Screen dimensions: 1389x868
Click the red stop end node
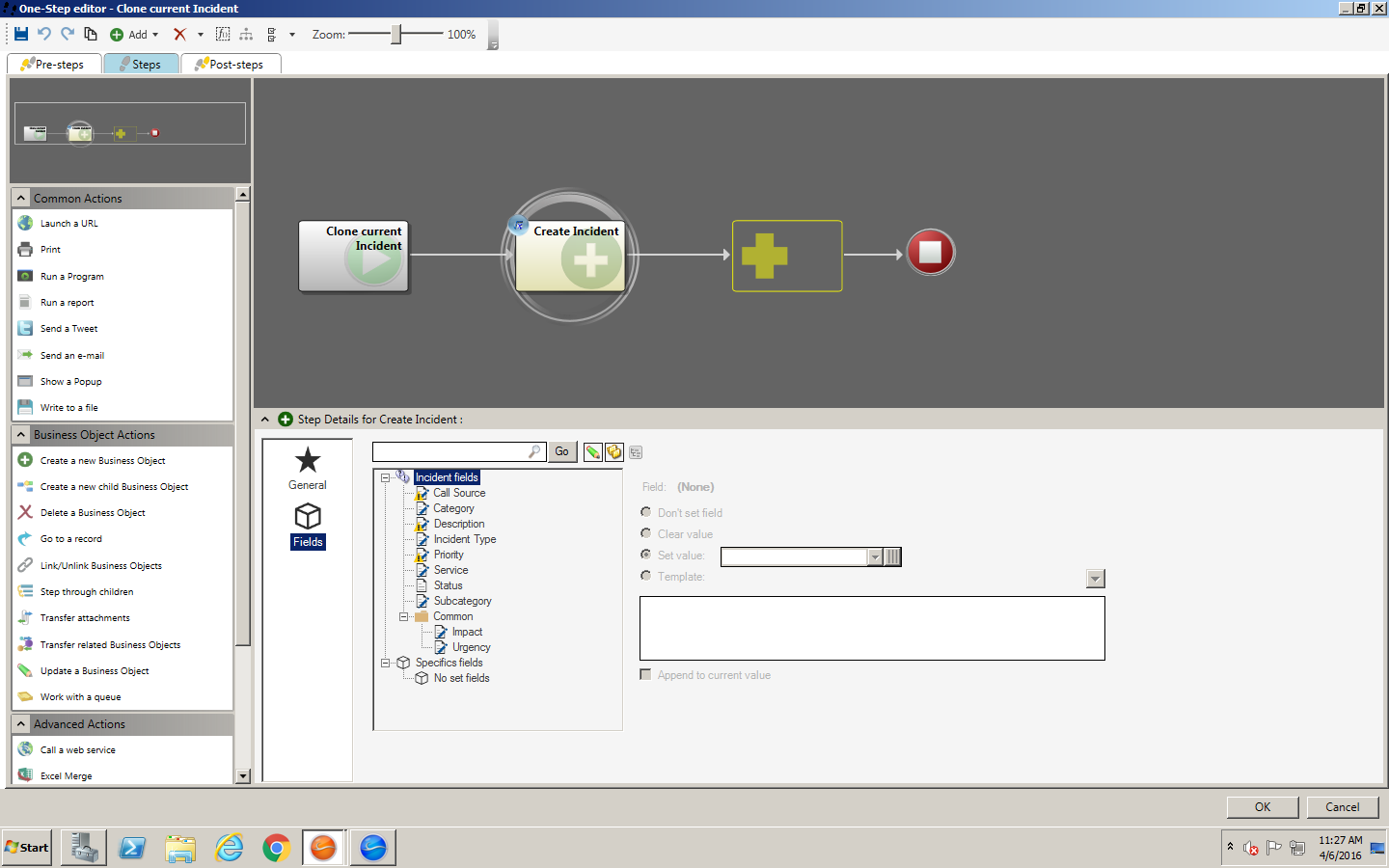tap(930, 253)
